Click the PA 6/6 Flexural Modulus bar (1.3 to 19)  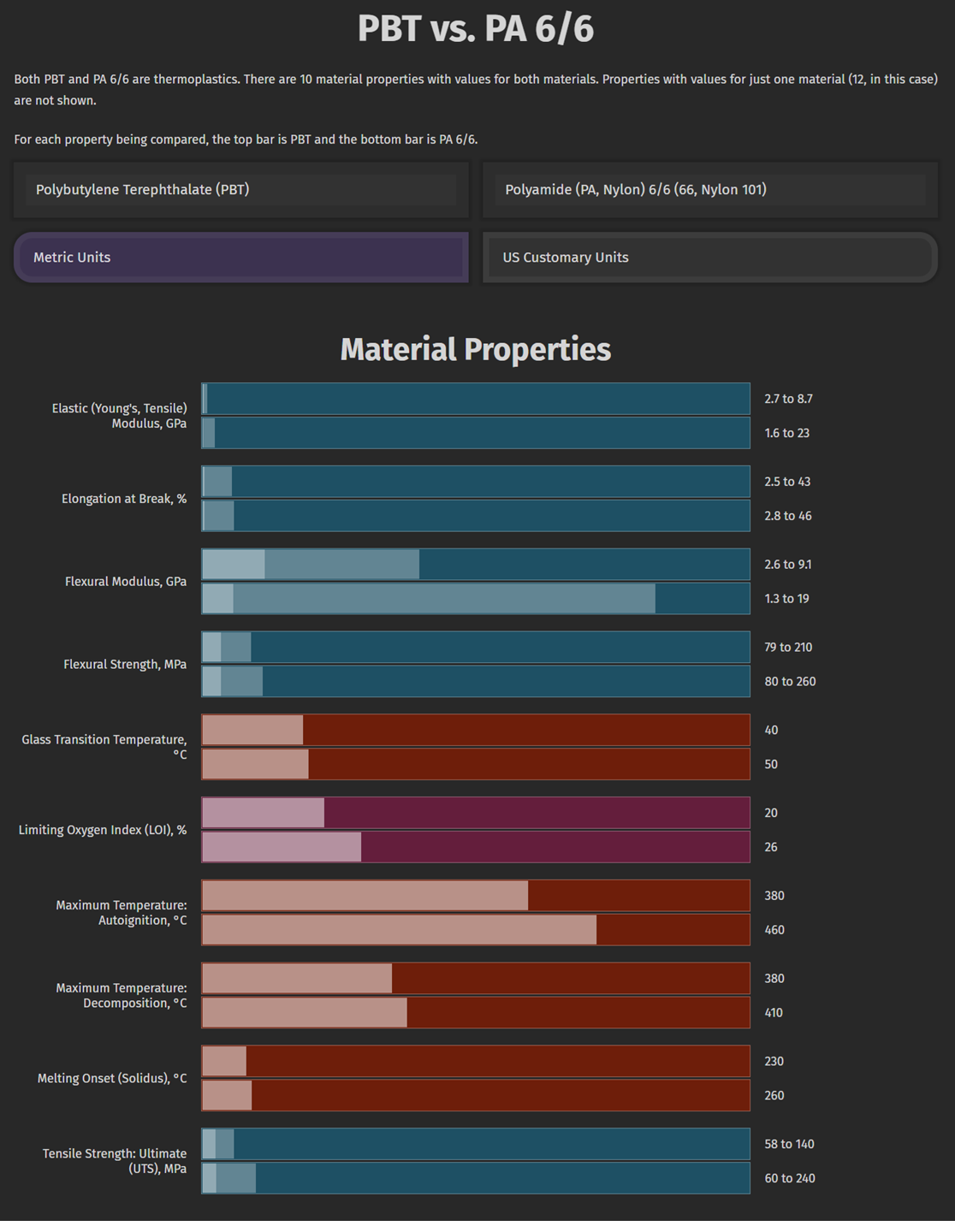point(476,599)
